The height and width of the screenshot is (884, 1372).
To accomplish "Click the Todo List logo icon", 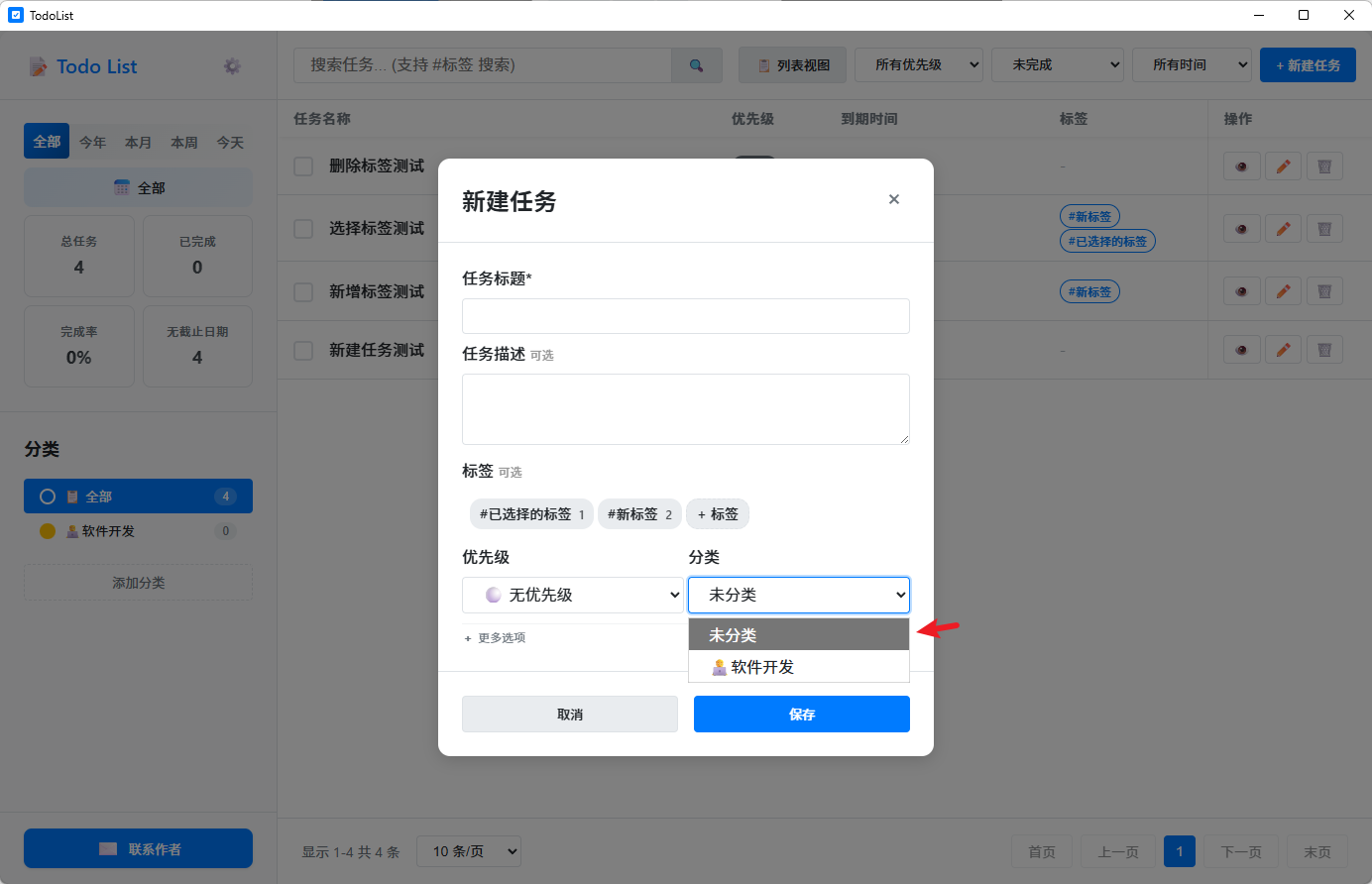I will 39,66.
